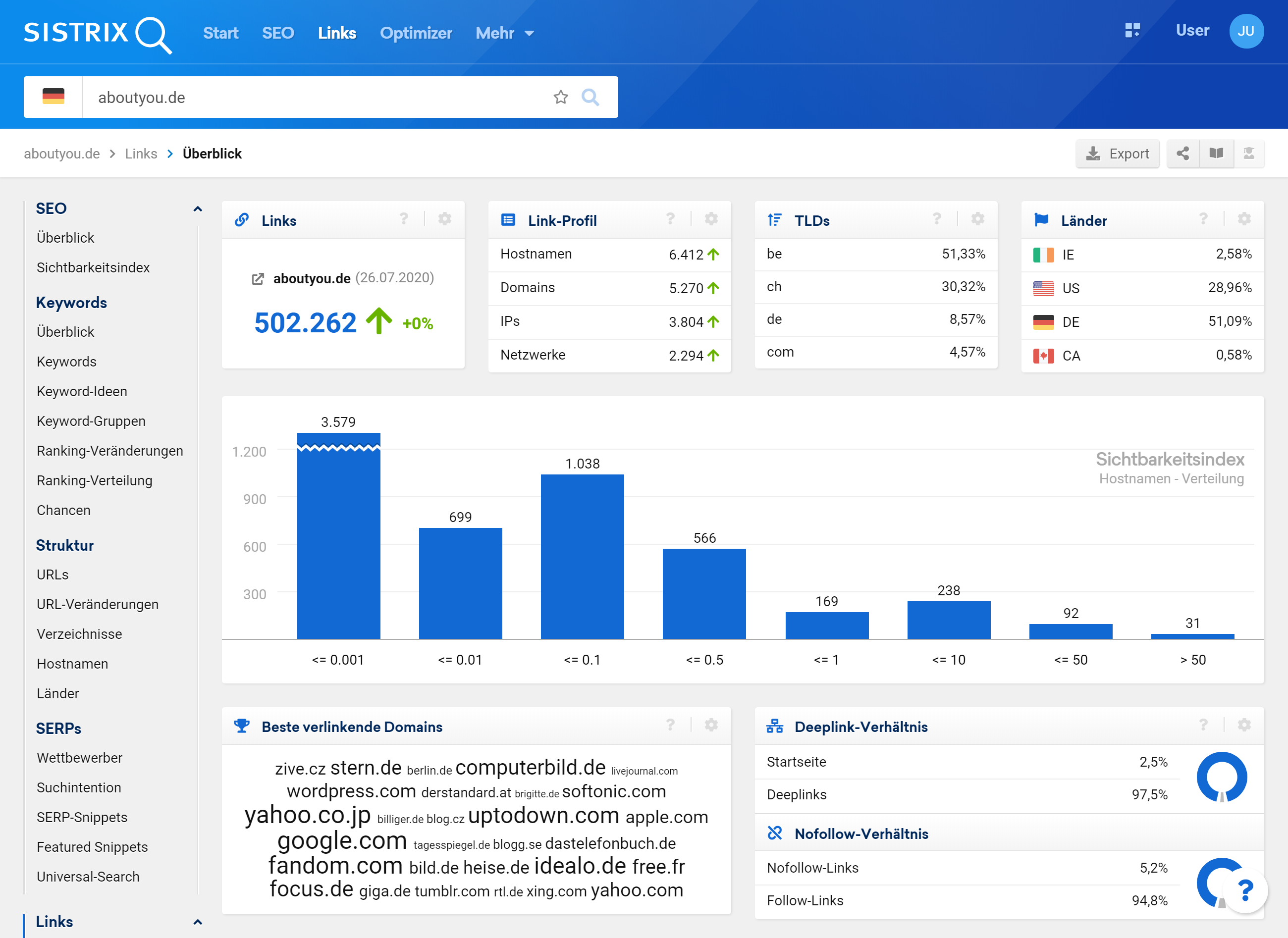Collapse the Links sidebar section

point(198,922)
